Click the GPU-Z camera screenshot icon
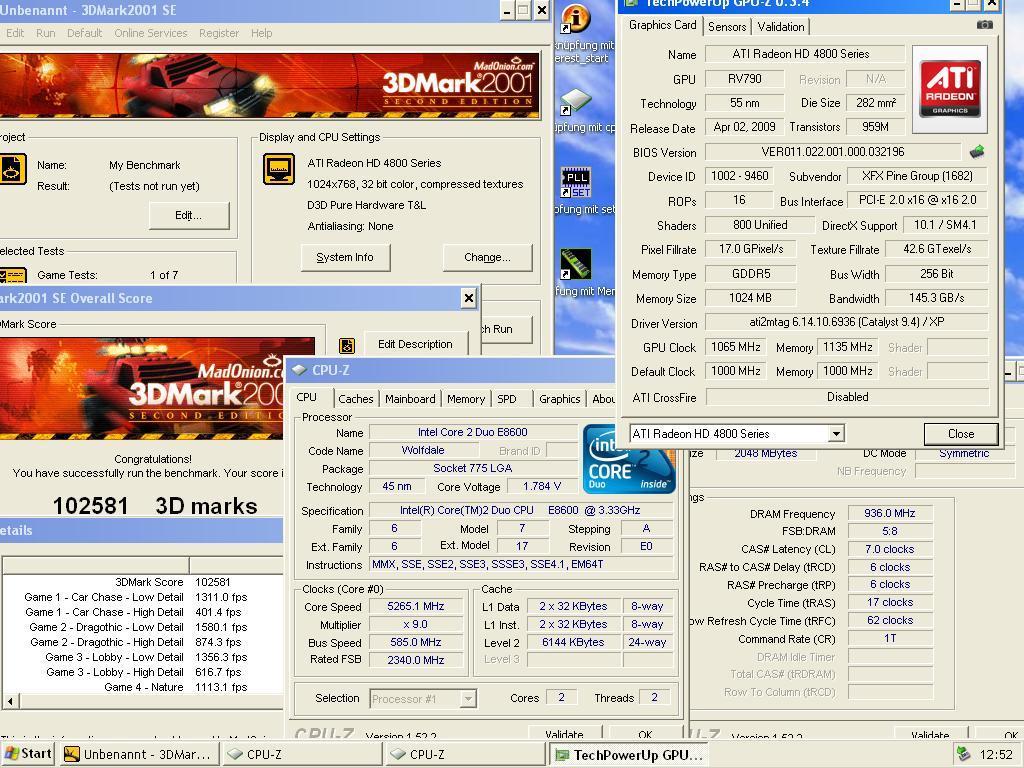The image size is (1024, 768). 984,25
